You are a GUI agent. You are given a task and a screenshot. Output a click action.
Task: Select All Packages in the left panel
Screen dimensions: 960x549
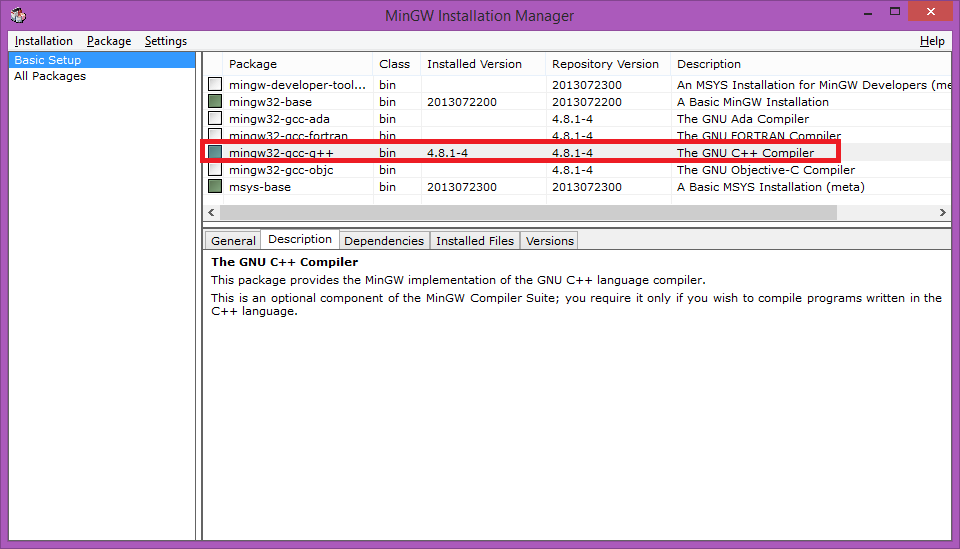(50, 76)
